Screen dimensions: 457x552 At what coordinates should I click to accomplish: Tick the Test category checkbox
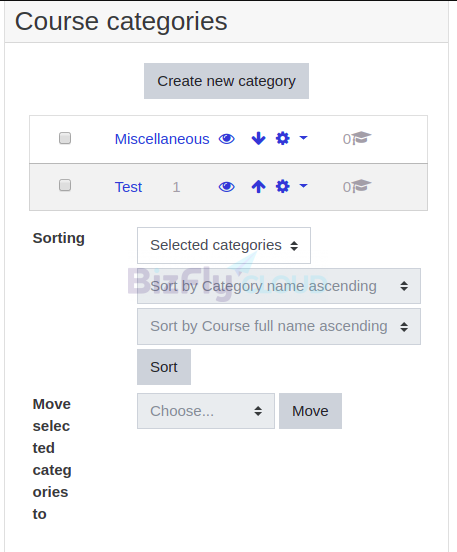point(65,185)
